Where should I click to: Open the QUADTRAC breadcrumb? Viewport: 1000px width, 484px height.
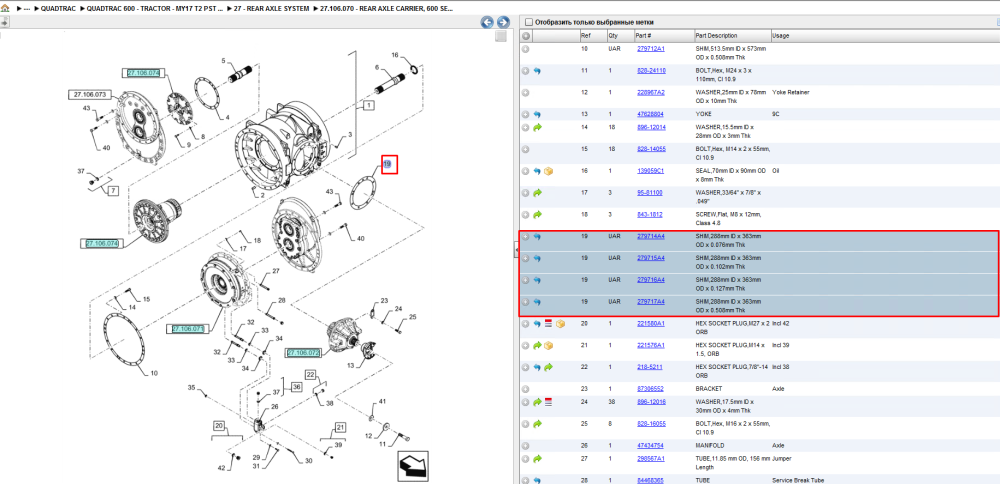point(57,9)
